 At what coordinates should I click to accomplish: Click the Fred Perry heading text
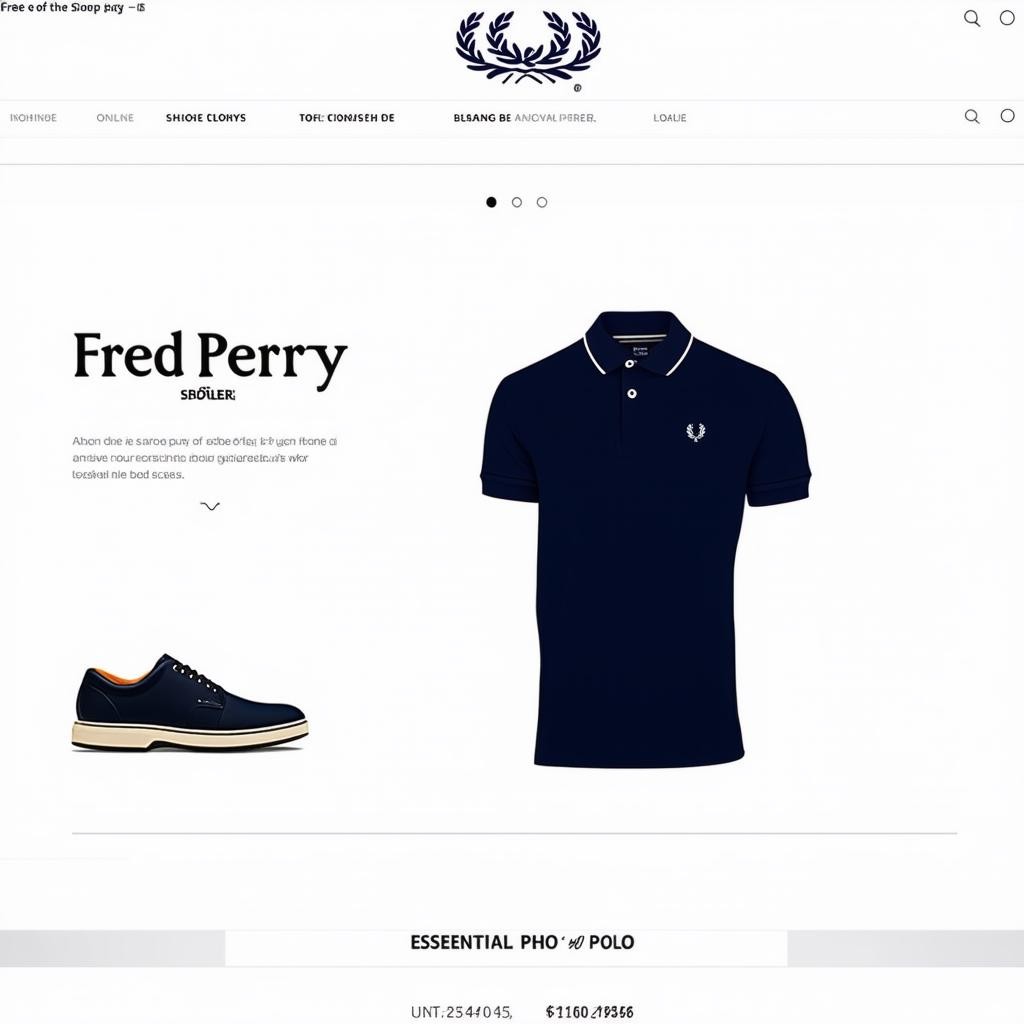point(210,357)
